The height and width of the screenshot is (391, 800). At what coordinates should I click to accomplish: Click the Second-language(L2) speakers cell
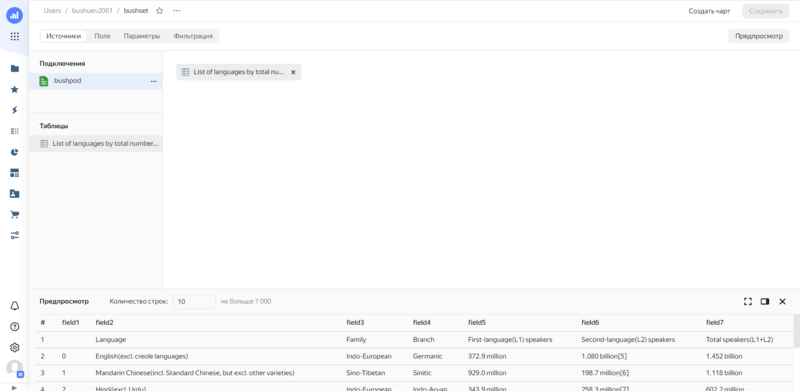click(x=628, y=339)
